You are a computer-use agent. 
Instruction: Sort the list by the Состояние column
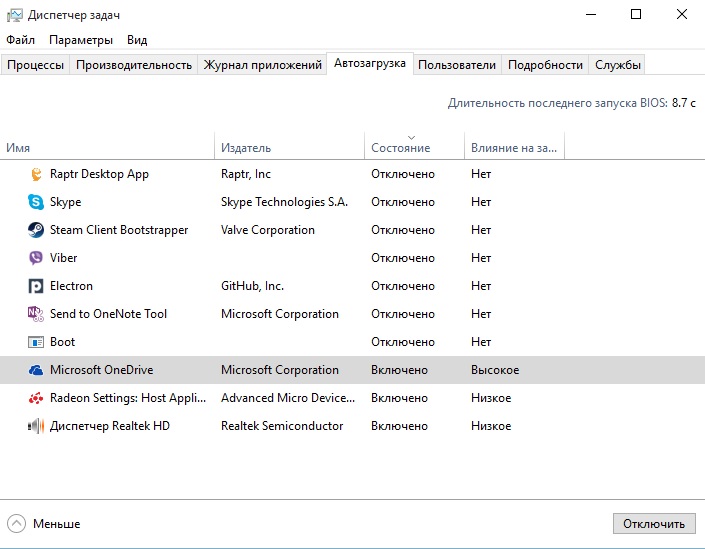click(400, 148)
